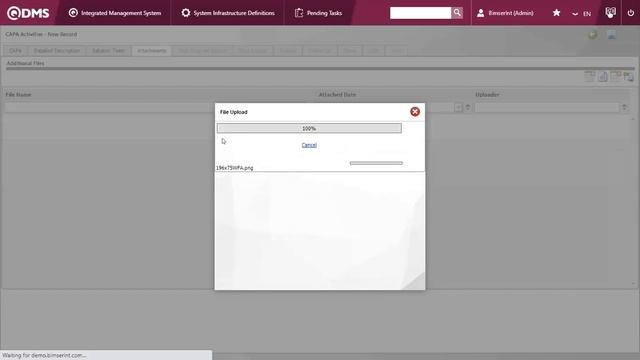
Task: Click the second Additional Files toolbar icon
Action: (603, 76)
